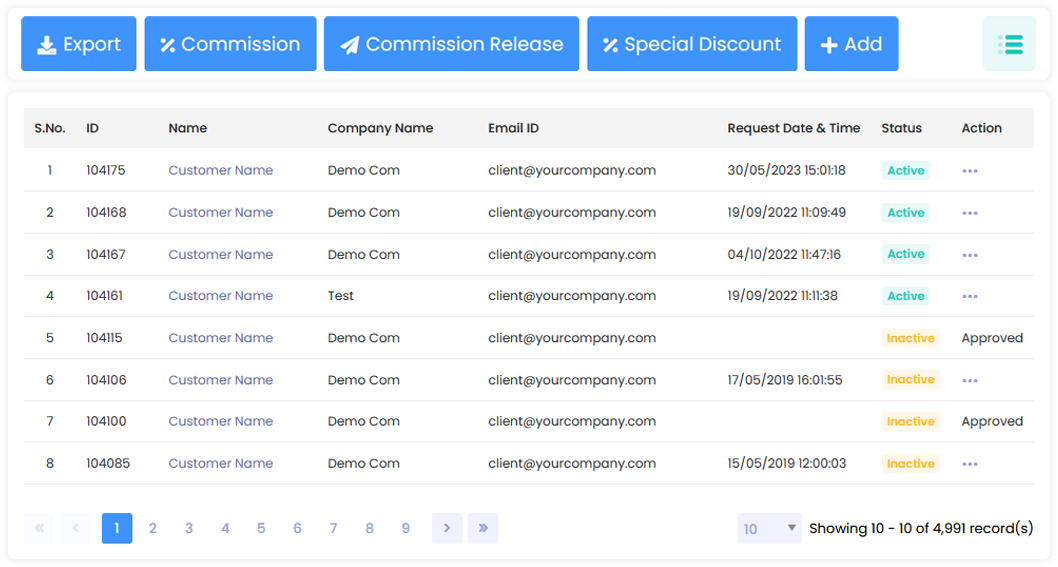1058x567 pixels.
Task: Add a new record
Action: [851, 44]
